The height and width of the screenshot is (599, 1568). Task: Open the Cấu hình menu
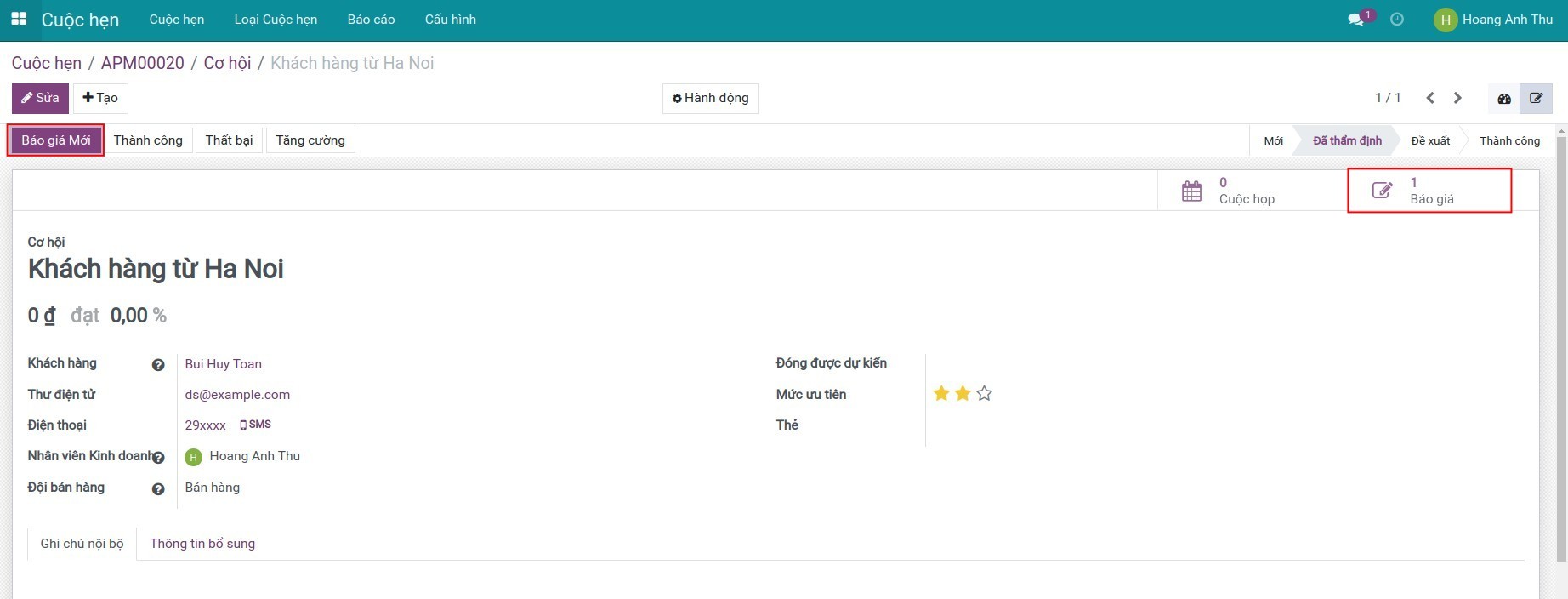(x=450, y=20)
